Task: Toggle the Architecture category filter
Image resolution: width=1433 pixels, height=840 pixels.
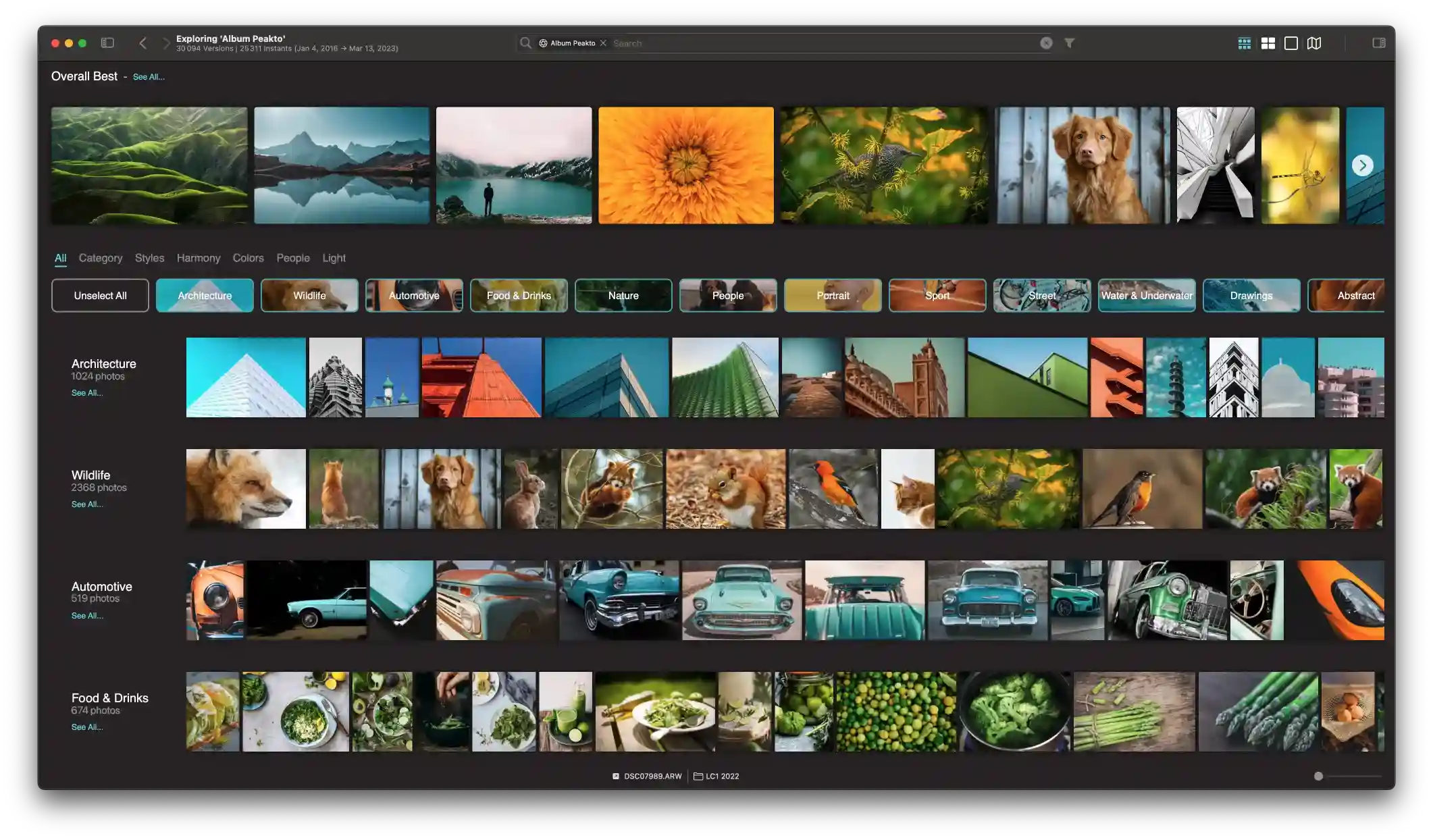Action: click(205, 296)
